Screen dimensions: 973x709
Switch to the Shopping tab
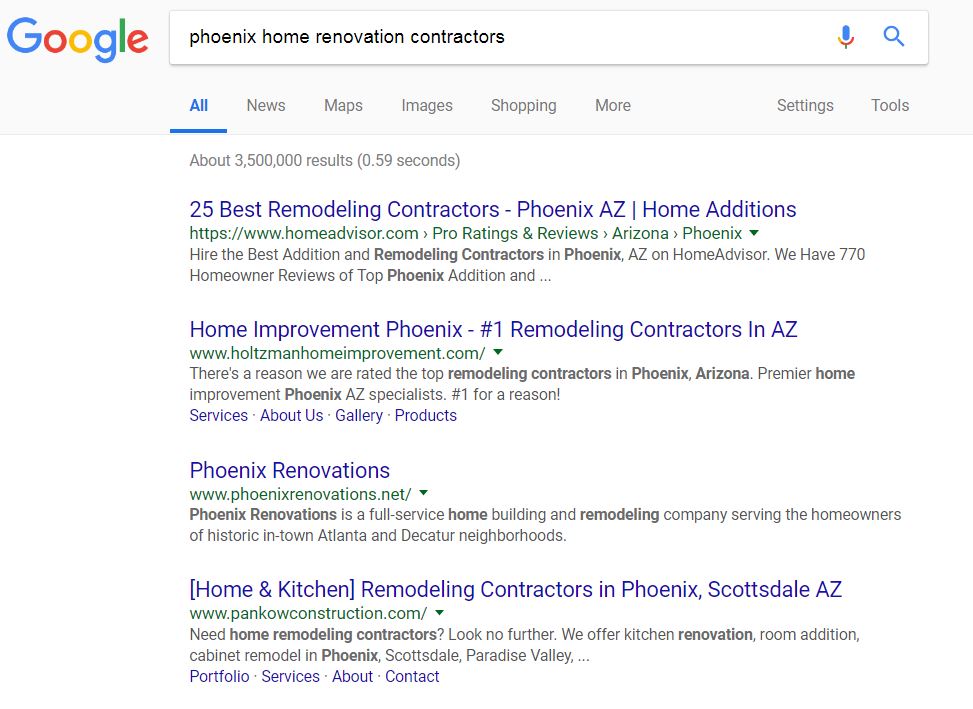coord(523,105)
